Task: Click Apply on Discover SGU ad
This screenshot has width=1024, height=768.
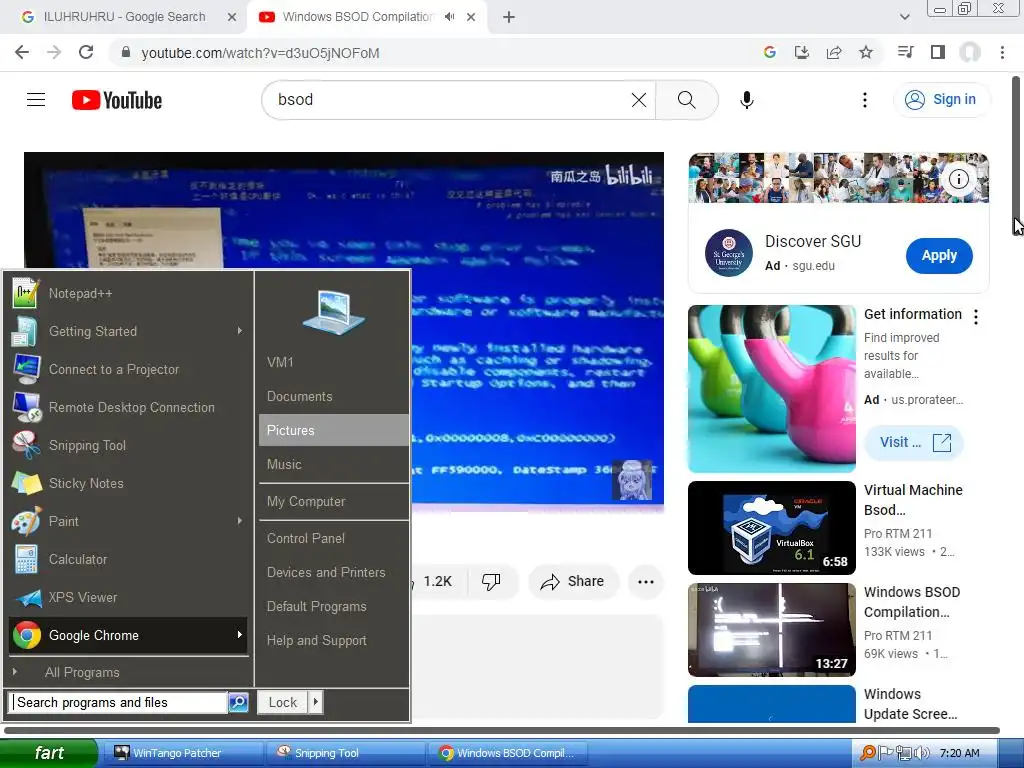Action: [x=939, y=255]
